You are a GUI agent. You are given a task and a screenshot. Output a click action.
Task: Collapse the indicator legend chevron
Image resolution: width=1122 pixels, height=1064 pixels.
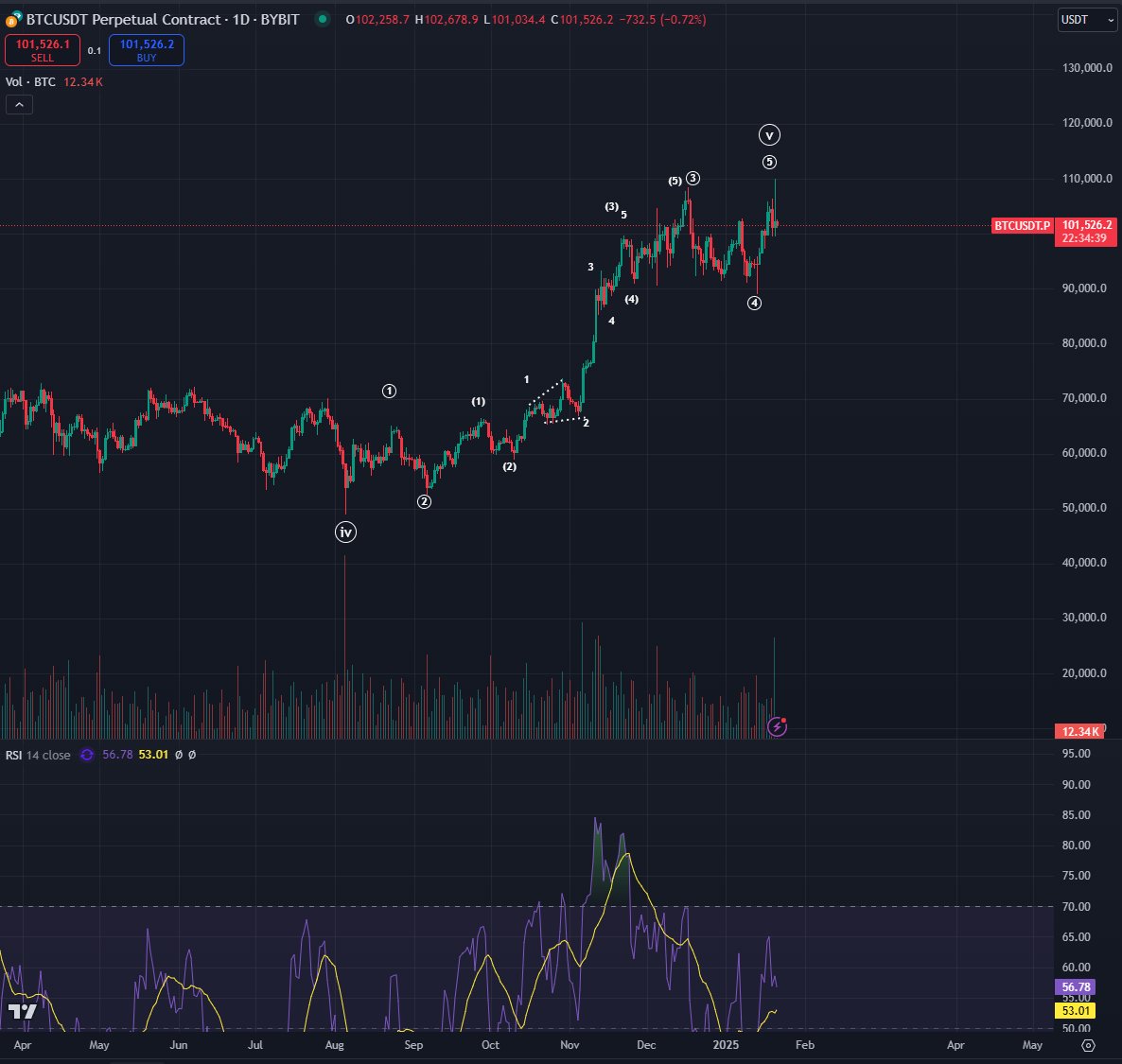click(x=19, y=105)
